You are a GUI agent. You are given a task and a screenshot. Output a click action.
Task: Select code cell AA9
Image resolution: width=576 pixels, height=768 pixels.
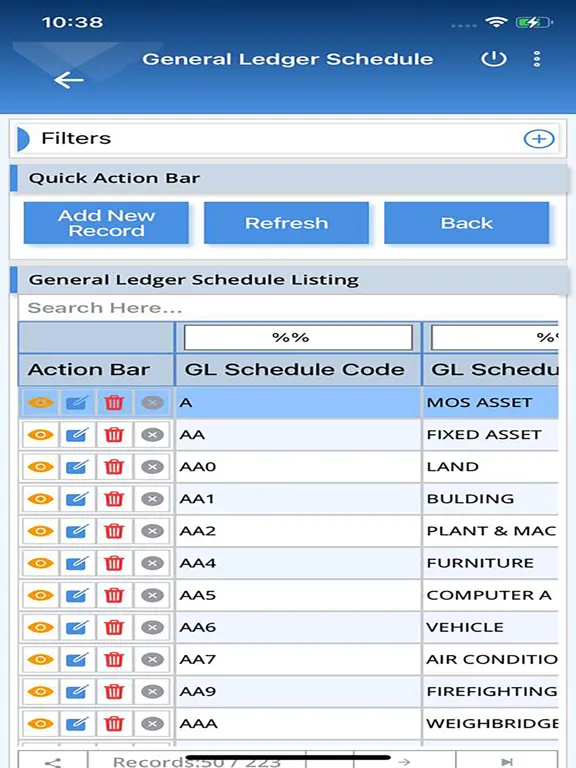298,692
